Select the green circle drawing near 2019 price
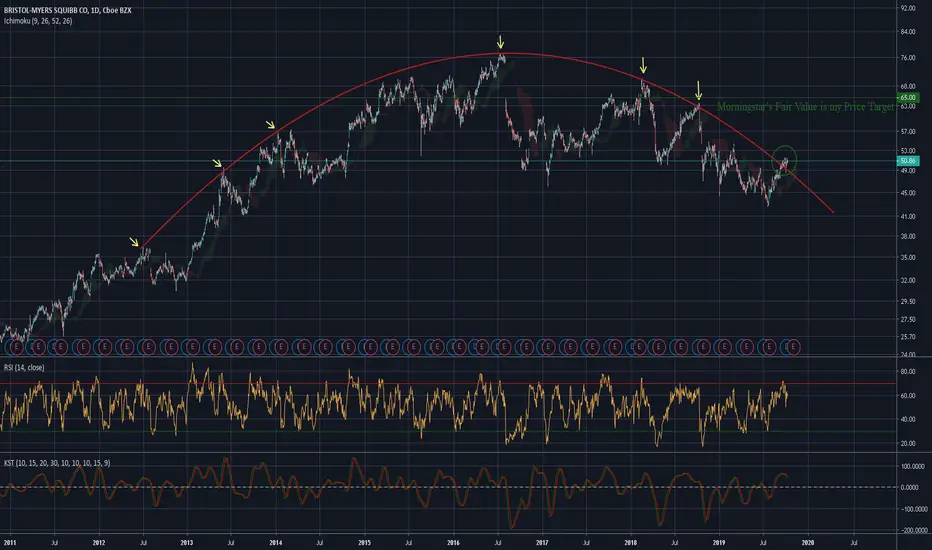 click(x=784, y=160)
